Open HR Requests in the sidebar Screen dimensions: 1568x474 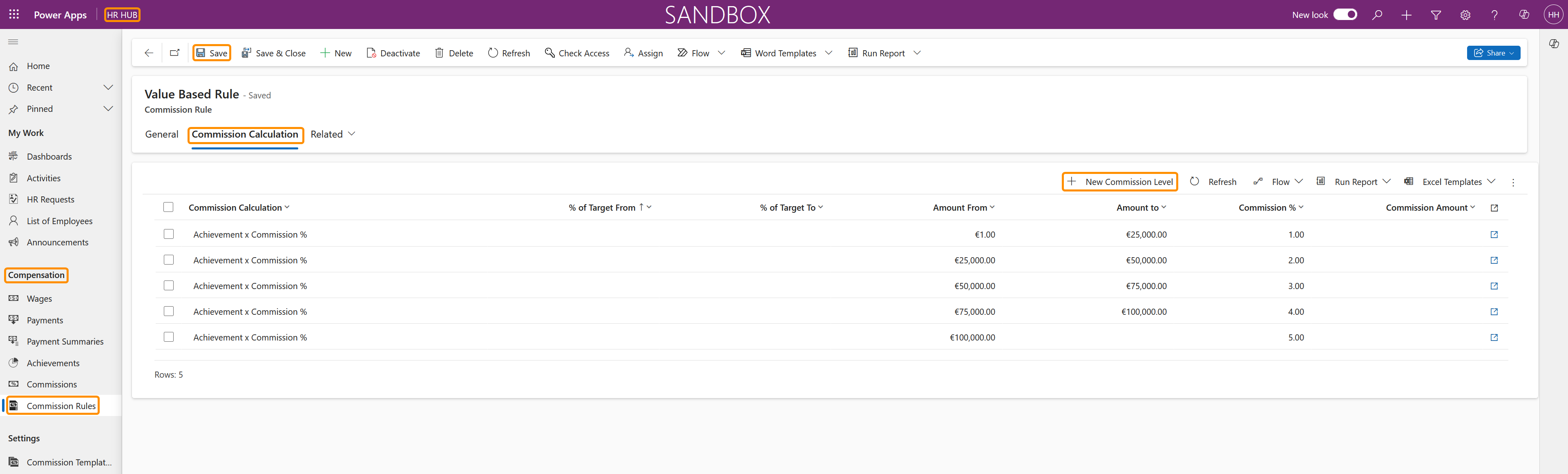[x=51, y=200]
